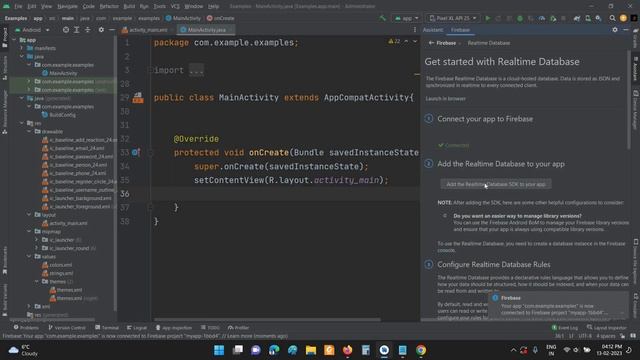
Task: Click Launch in browser link
Action: coord(445,99)
